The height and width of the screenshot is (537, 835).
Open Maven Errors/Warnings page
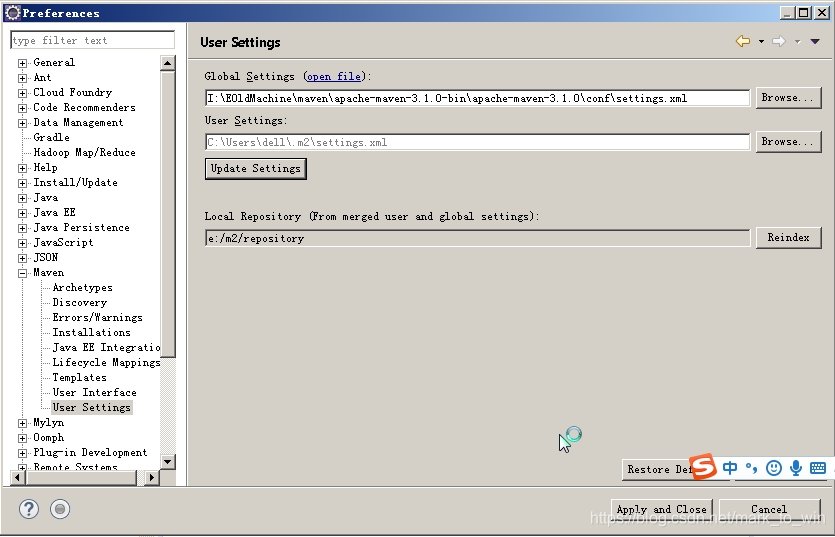coord(97,318)
